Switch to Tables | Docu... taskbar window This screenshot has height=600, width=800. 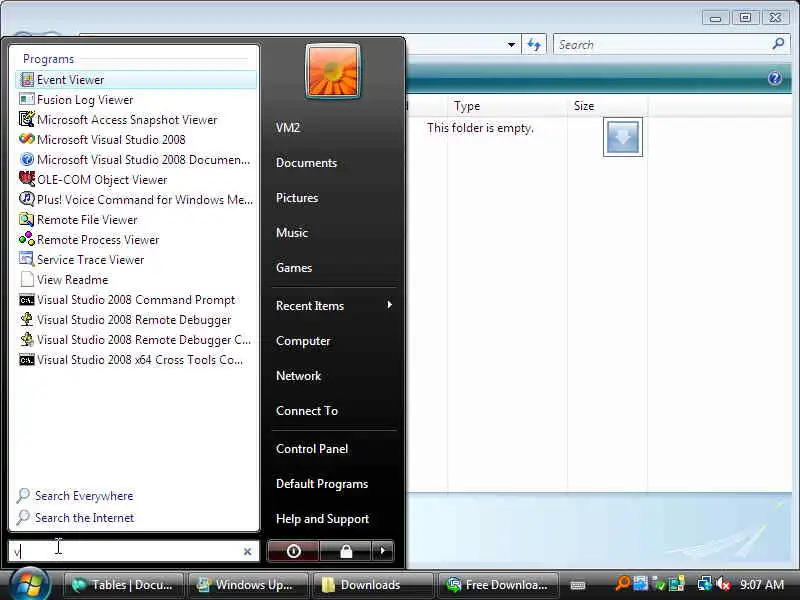(x=123, y=585)
